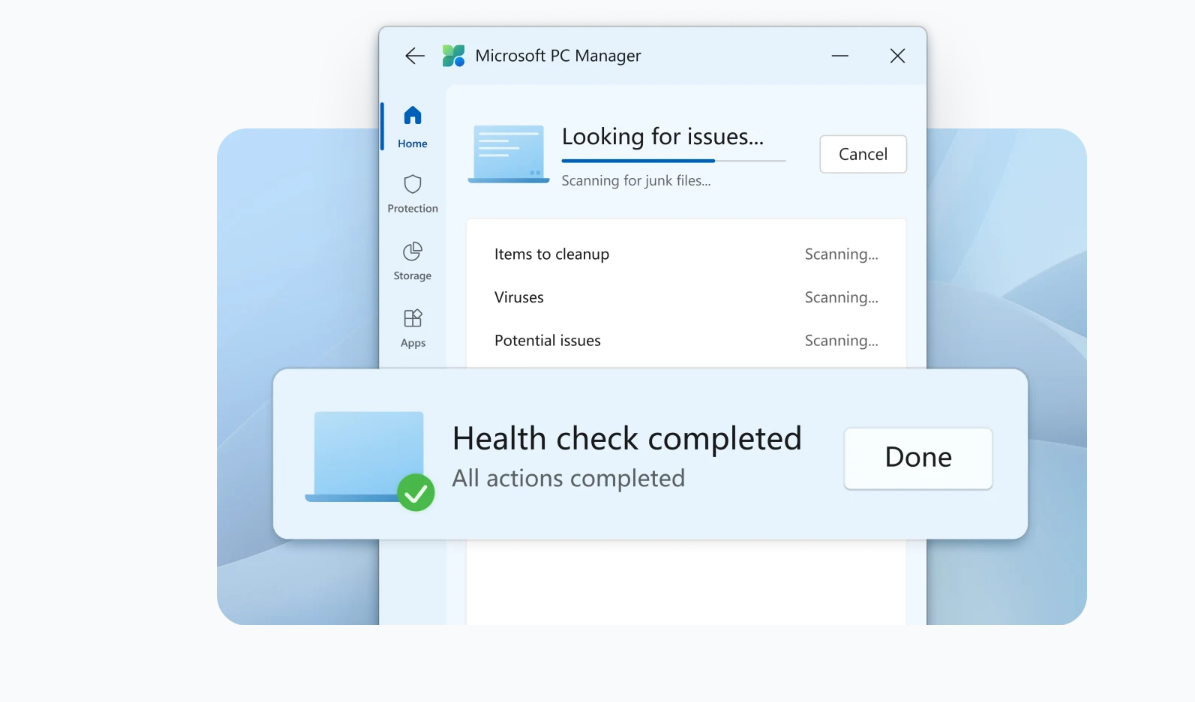1195x702 pixels.
Task: Open the Home section in sidebar
Action: pos(412,127)
